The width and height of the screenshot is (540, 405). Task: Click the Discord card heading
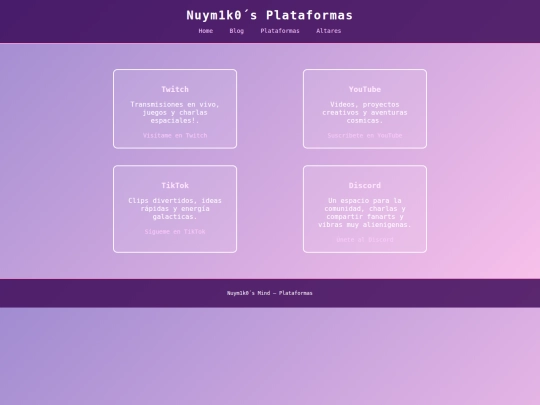pos(365,185)
